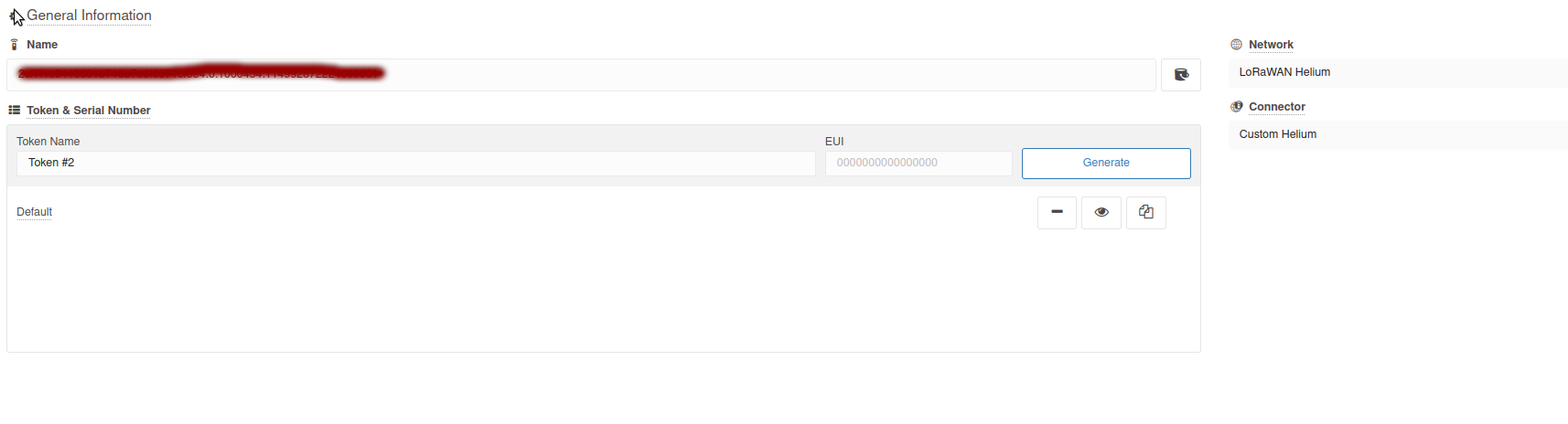Image resolution: width=1568 pixels, height=424 pixels.
Task: Click the globe icon next to Network
Action: [x=1236, y=45]
